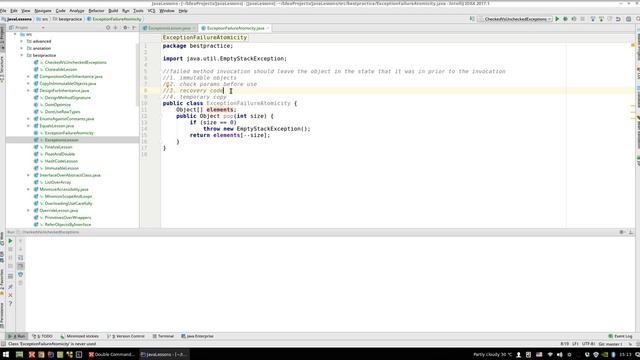Expand CopyInImmutableObjects.java node
640x360 pixels.
[28, 83]
